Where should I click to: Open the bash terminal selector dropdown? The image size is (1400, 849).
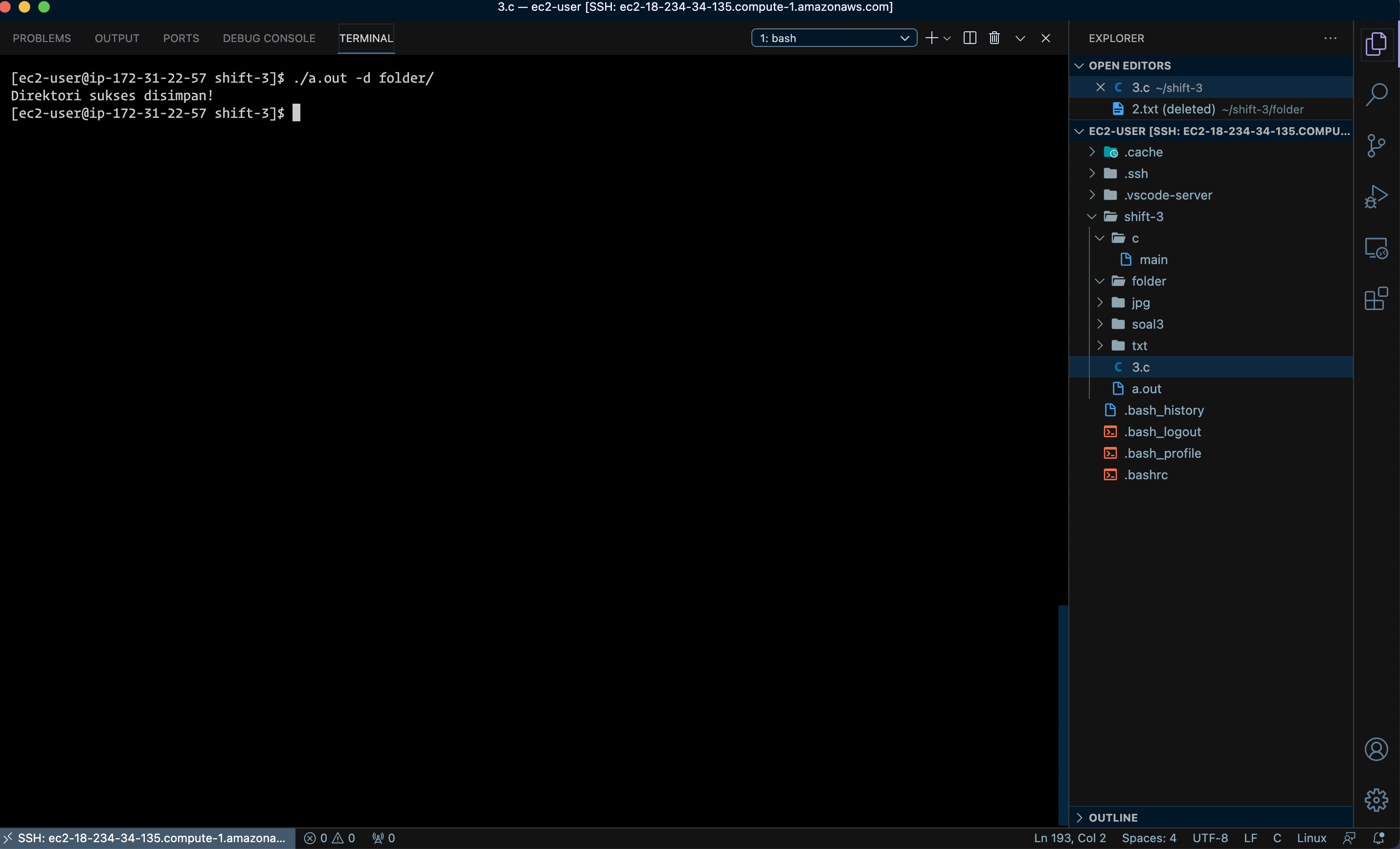point(834,38)
